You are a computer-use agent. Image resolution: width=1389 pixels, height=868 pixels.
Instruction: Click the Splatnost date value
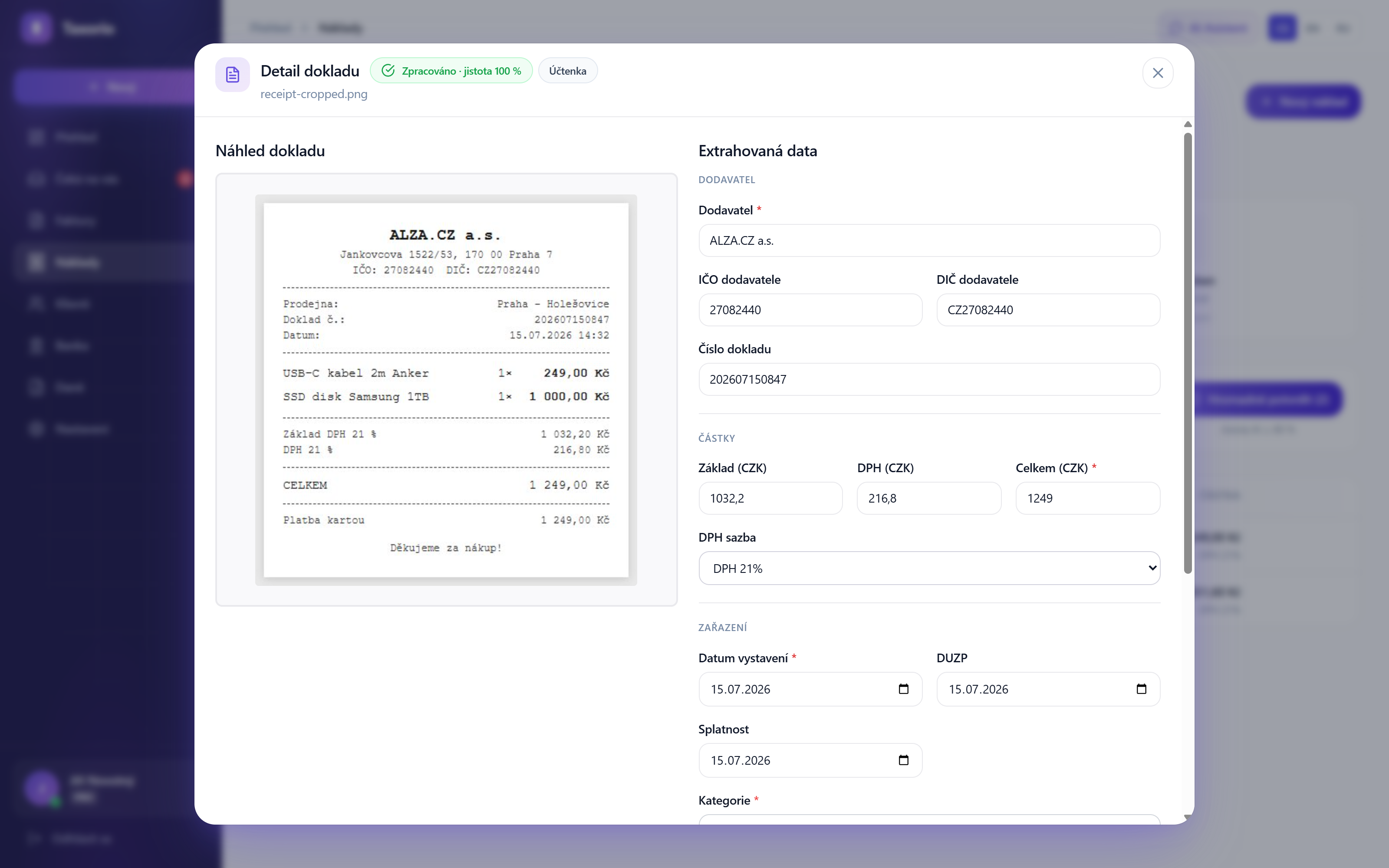point(741,761)
